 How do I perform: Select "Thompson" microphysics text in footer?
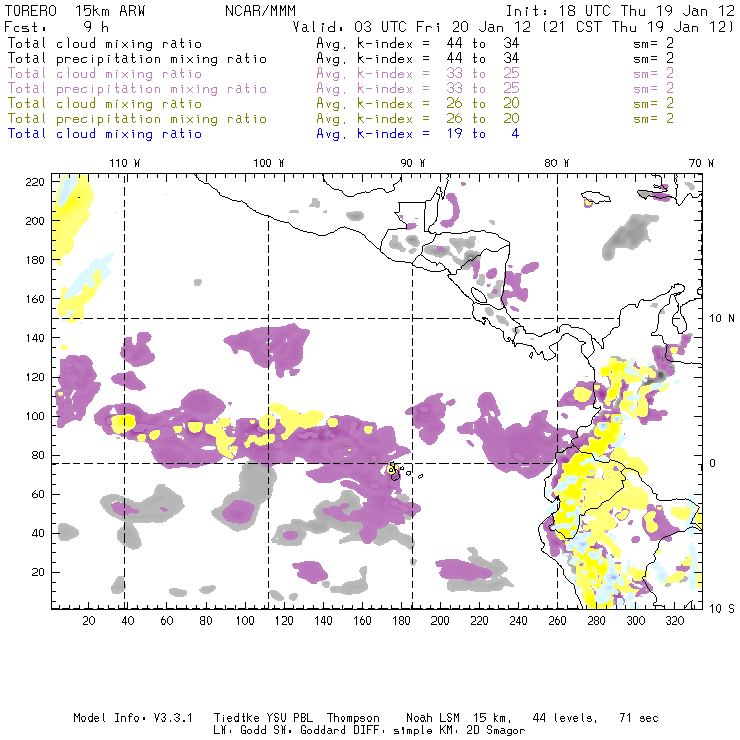coord(353,718)
